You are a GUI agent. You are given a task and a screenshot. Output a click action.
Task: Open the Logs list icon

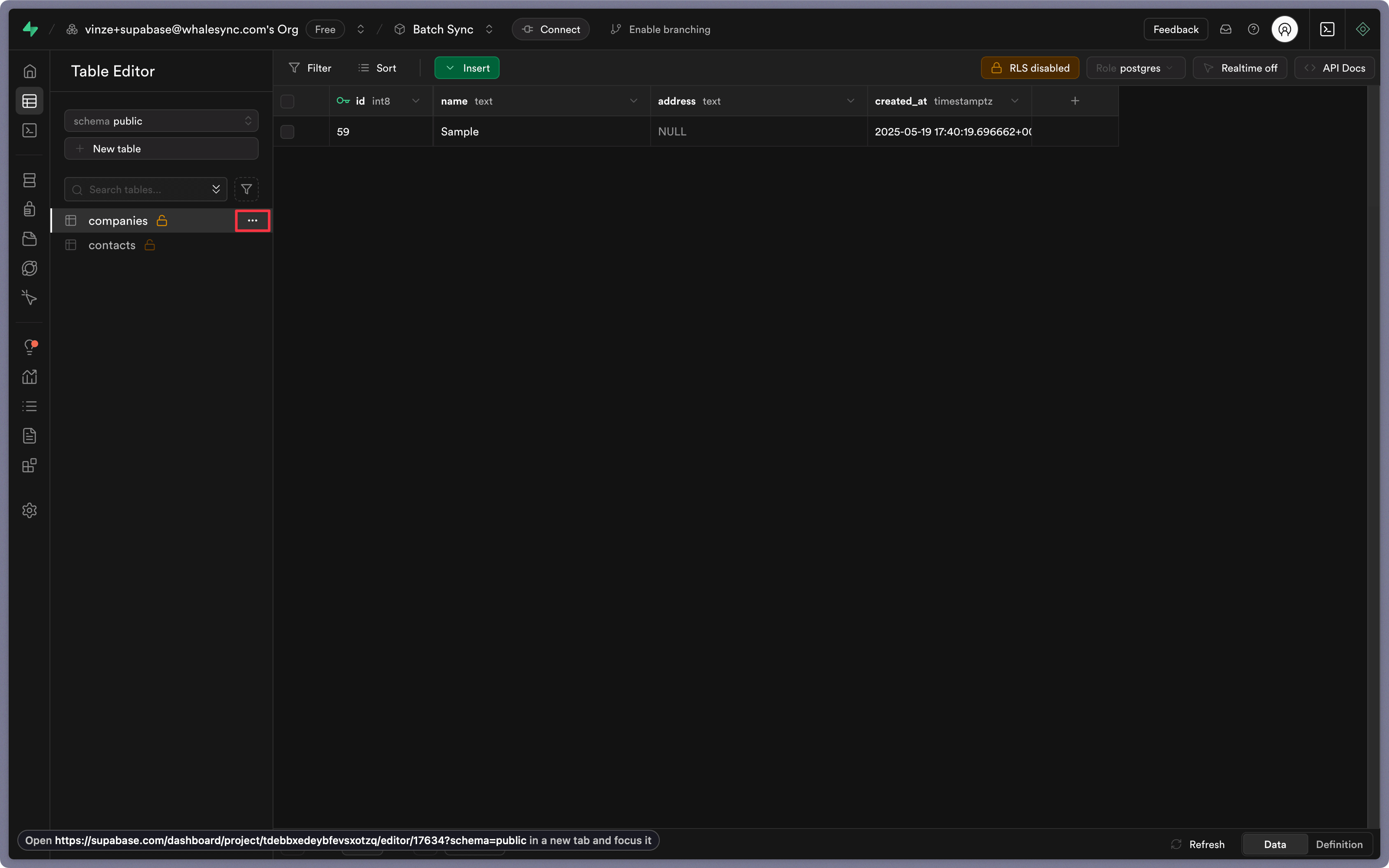(x=29, y=406)
